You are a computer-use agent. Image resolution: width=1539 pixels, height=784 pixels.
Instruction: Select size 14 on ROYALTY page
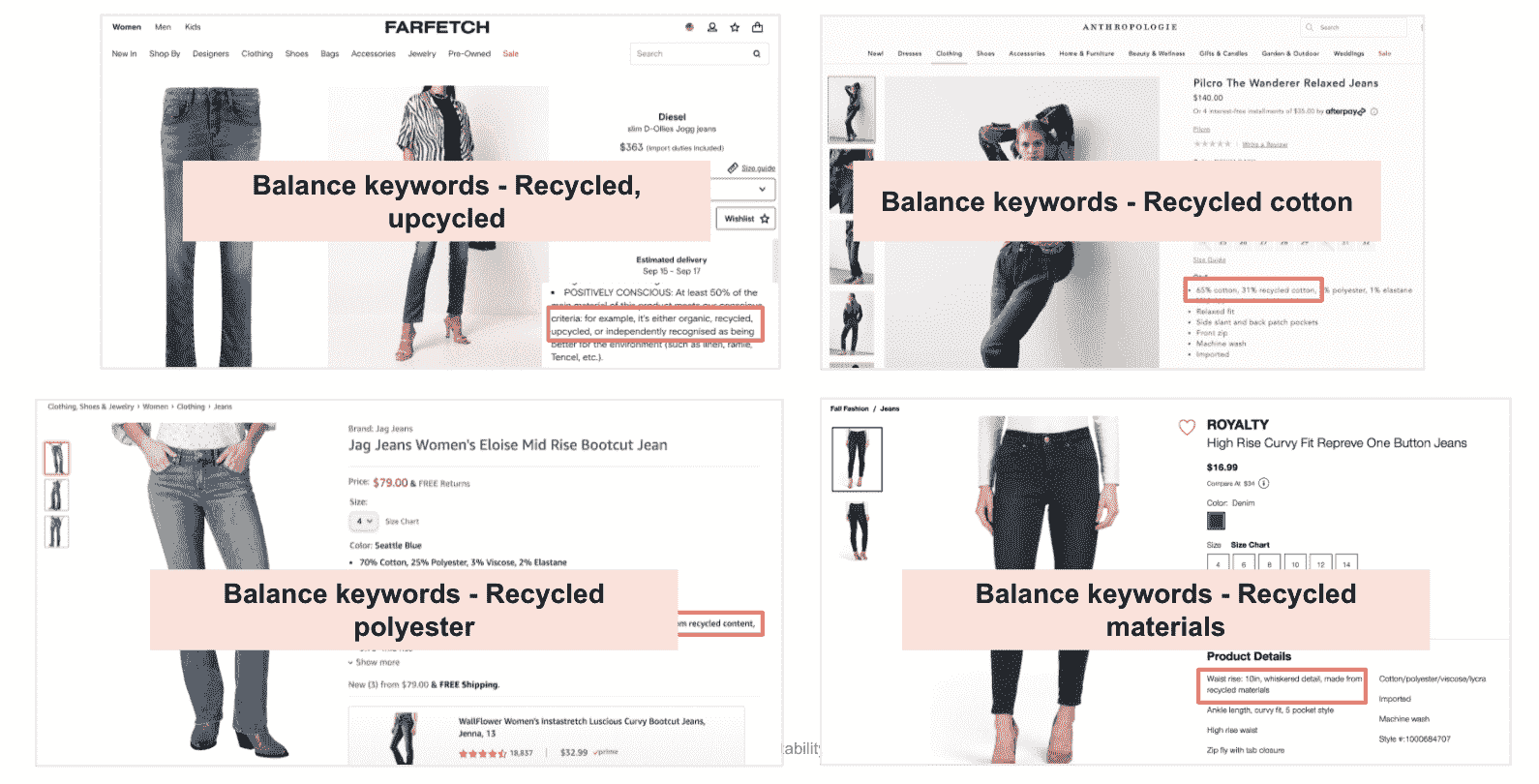coord(1346,563)
